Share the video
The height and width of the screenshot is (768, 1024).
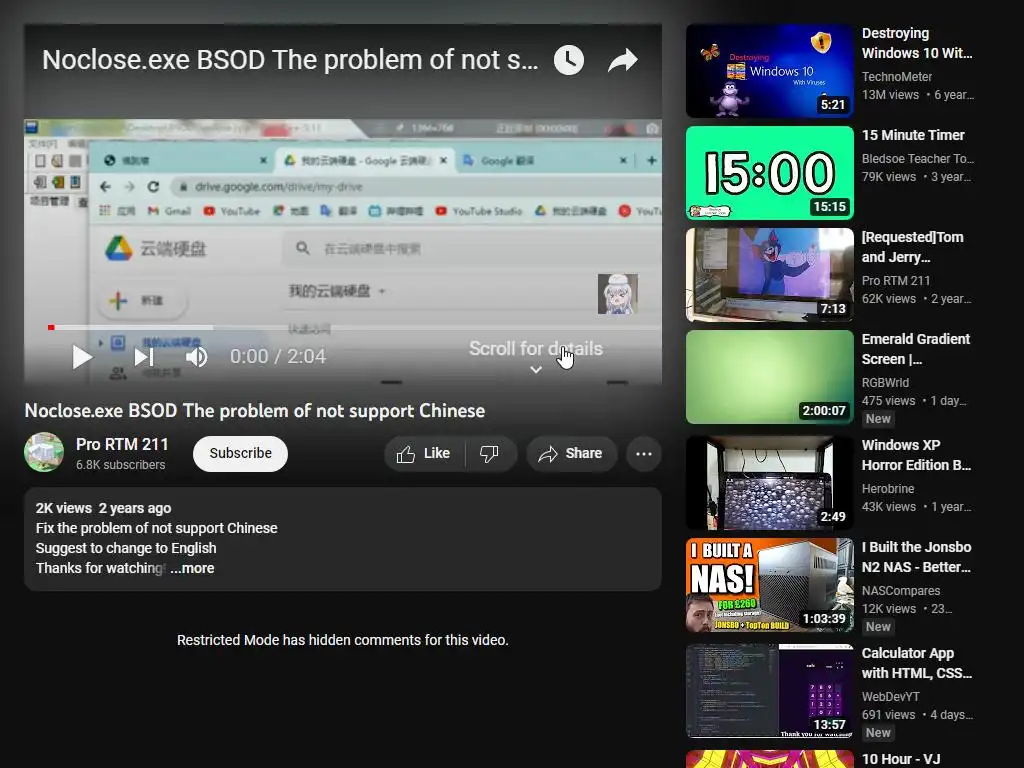[571, 453]
